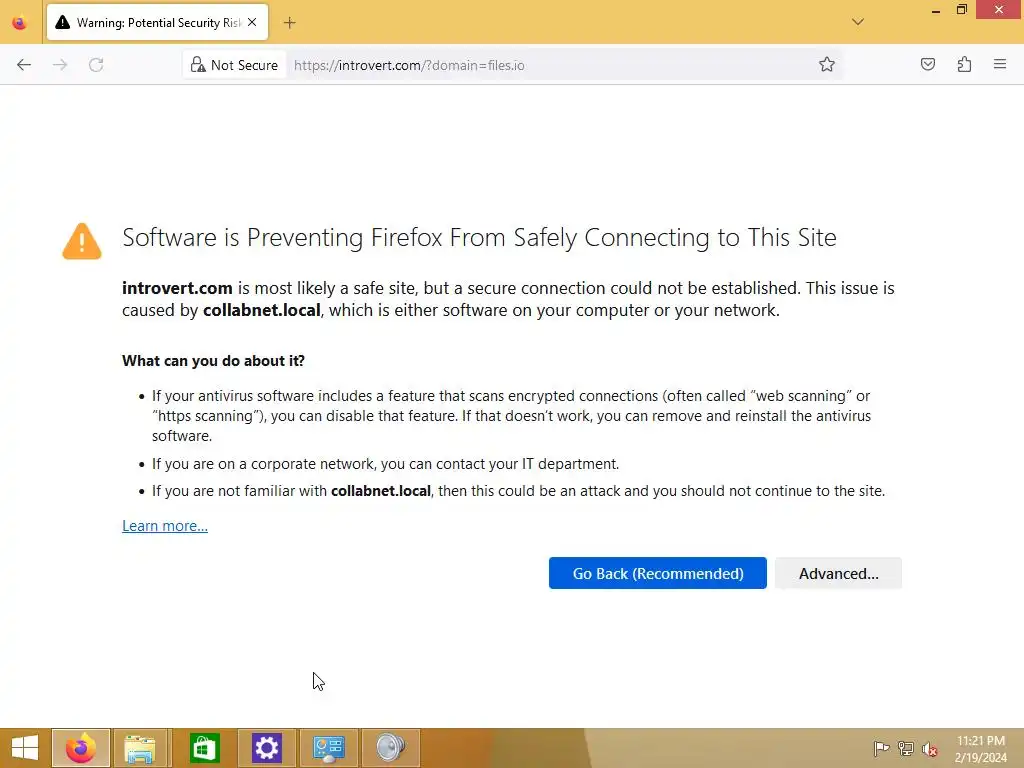
Task: Open Windows Start menu button
Action: (24, 748)
